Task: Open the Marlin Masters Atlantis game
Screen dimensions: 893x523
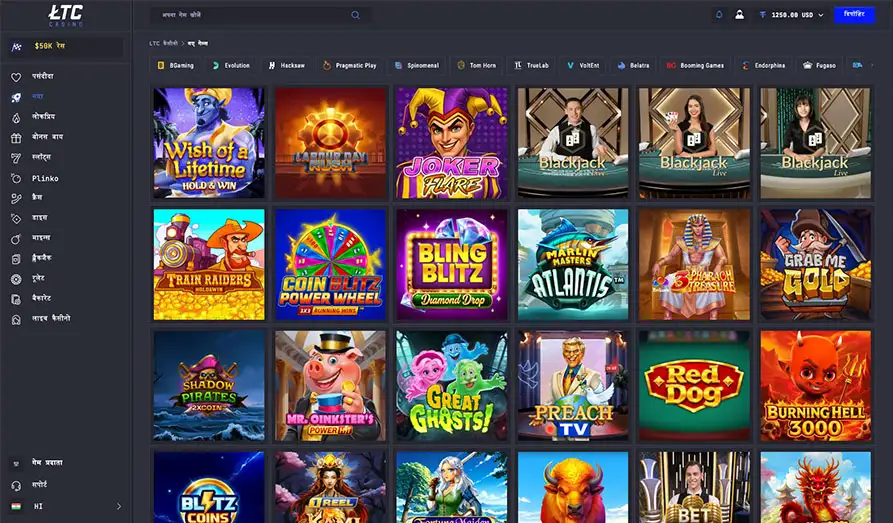Action: coord(573,264)
